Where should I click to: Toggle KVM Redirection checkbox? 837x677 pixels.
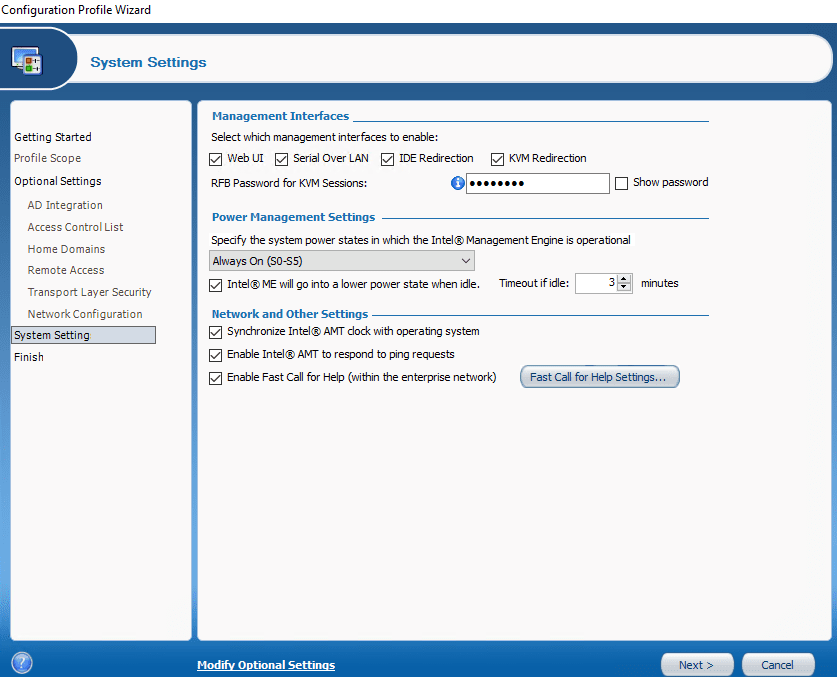pyautogui.click(x=498, y=159)
